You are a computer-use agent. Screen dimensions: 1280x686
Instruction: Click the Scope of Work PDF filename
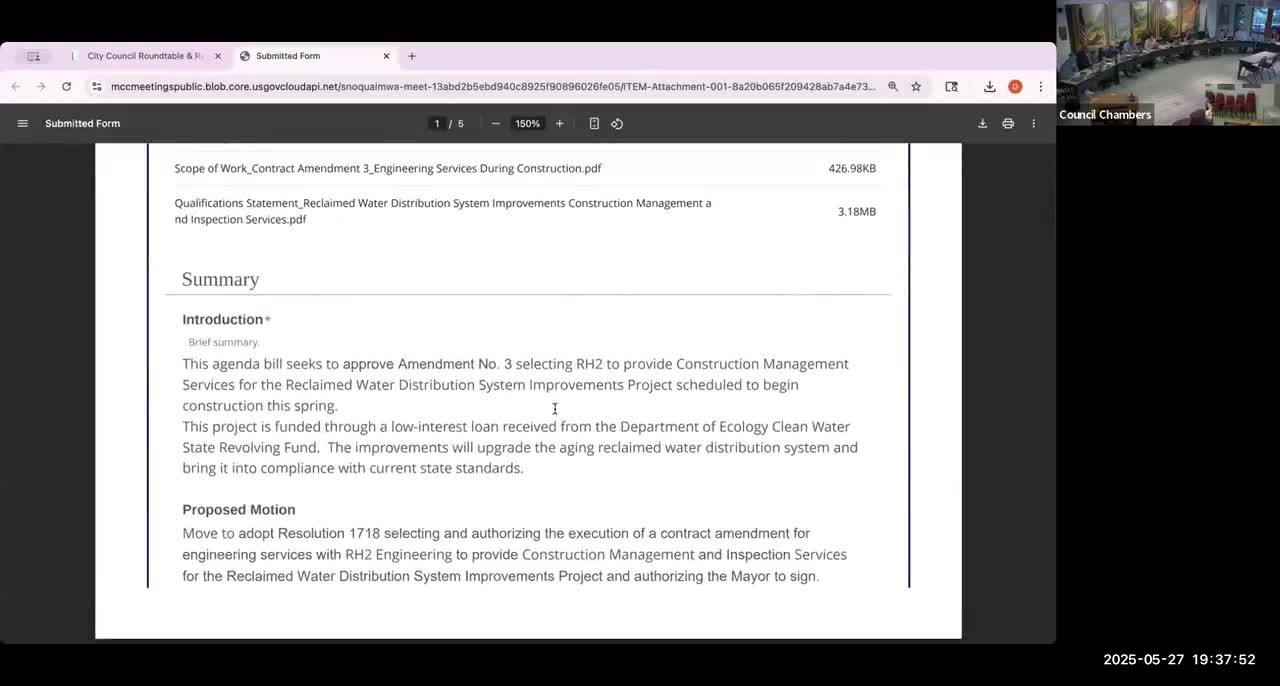tap(388, 168)
